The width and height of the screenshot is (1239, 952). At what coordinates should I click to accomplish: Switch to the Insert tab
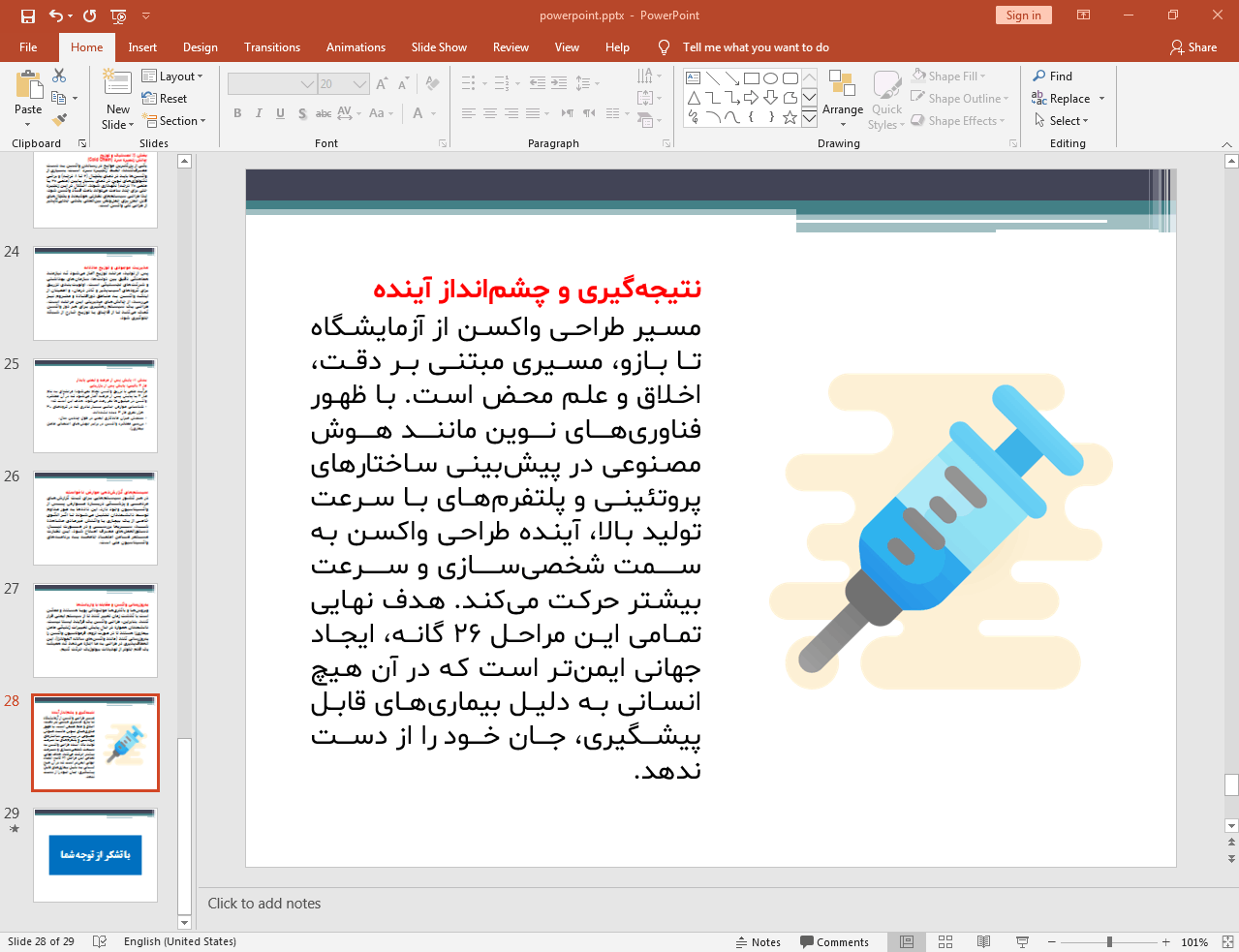pos(142,47)
